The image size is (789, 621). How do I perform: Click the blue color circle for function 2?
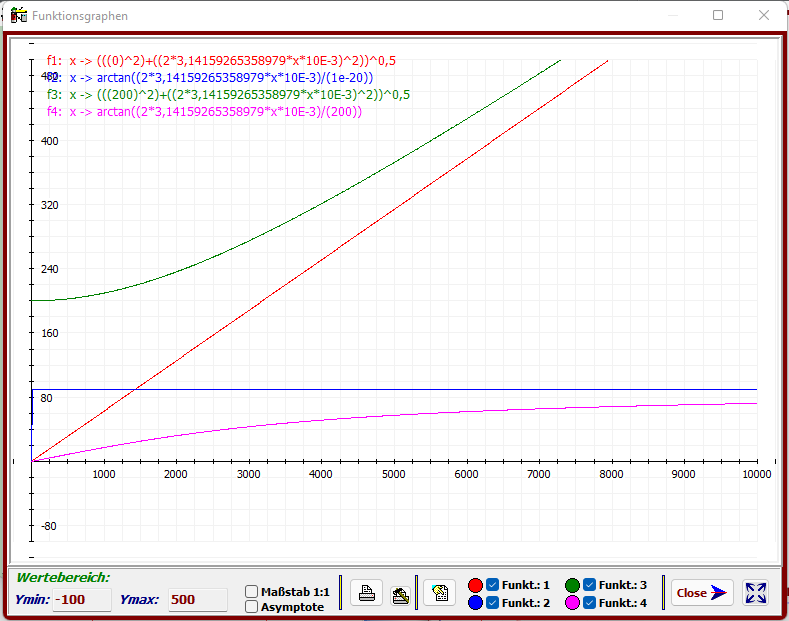(475, 603)
